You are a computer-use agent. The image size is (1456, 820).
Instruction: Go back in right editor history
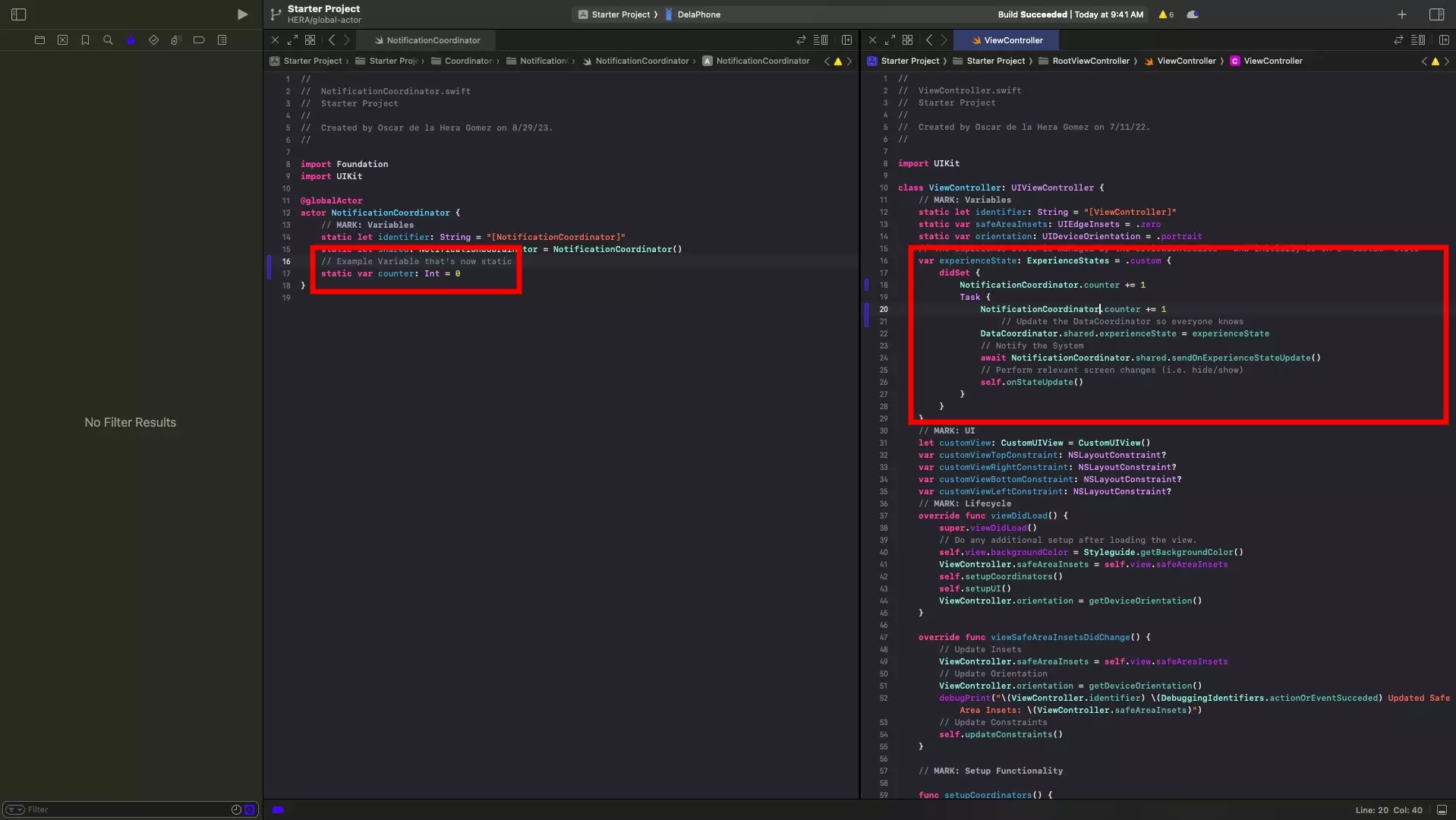click(929, 40)
